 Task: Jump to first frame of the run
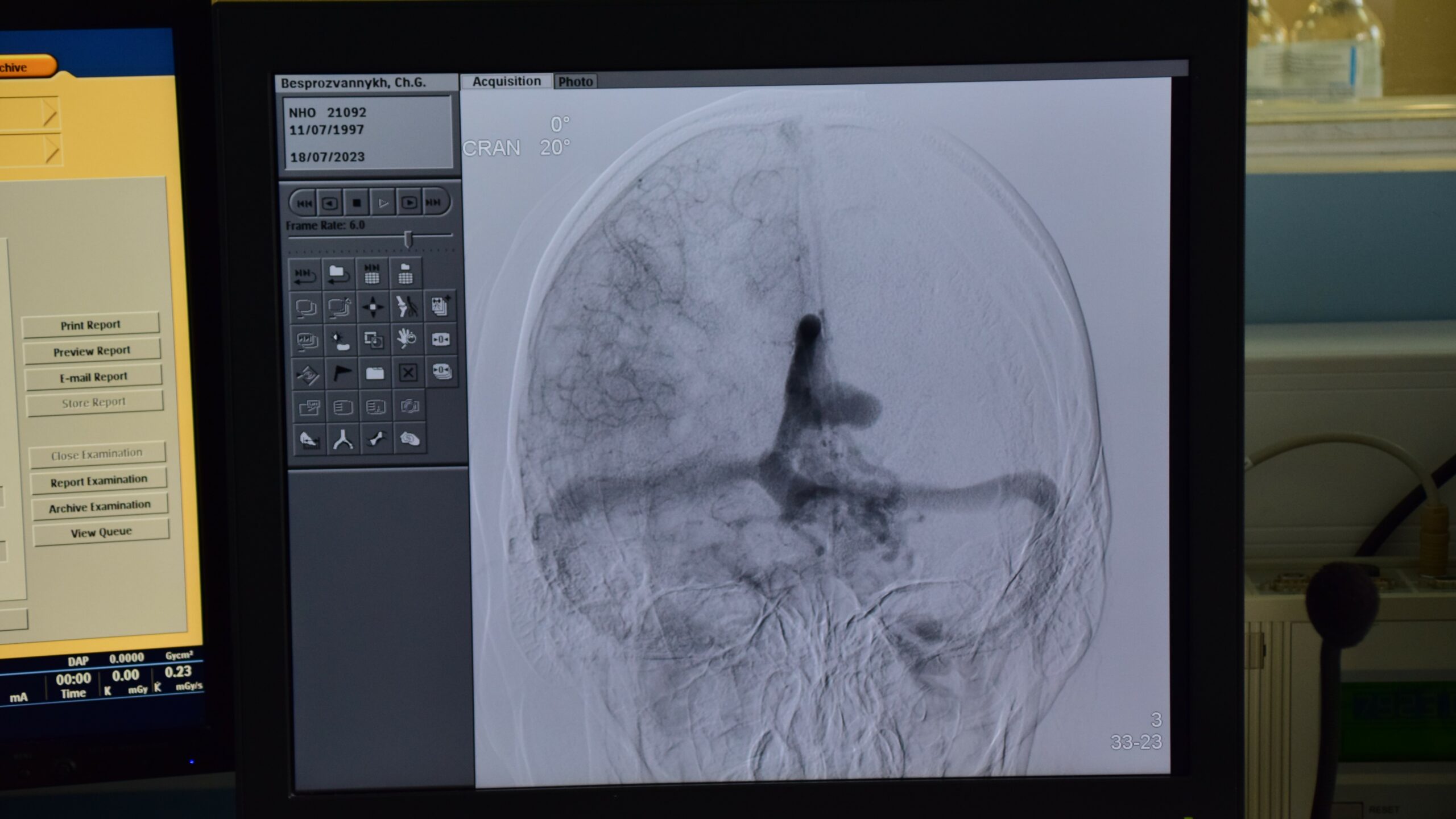pos(304,203)
